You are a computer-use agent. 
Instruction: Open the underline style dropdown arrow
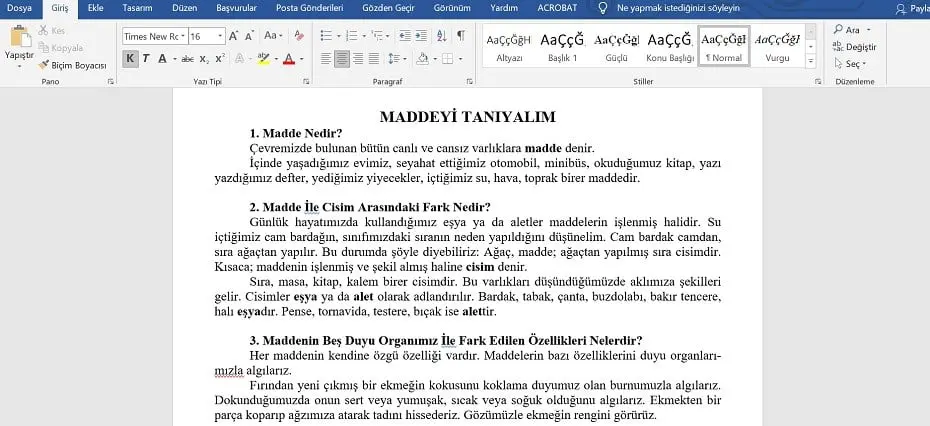coord(174,59)
